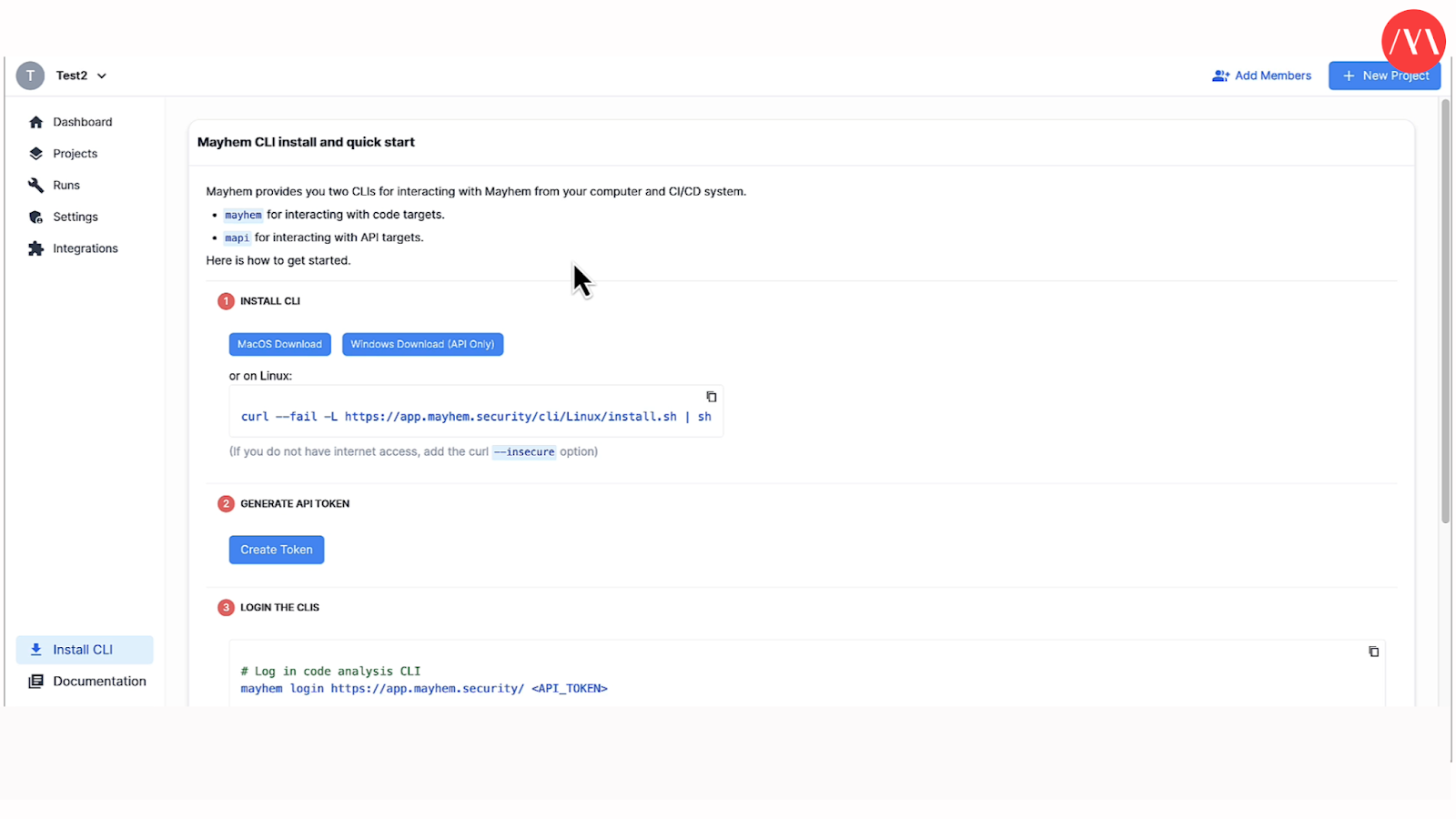Click the MacOS Download button
This screenshot has width=1456, height=819.
279,344
